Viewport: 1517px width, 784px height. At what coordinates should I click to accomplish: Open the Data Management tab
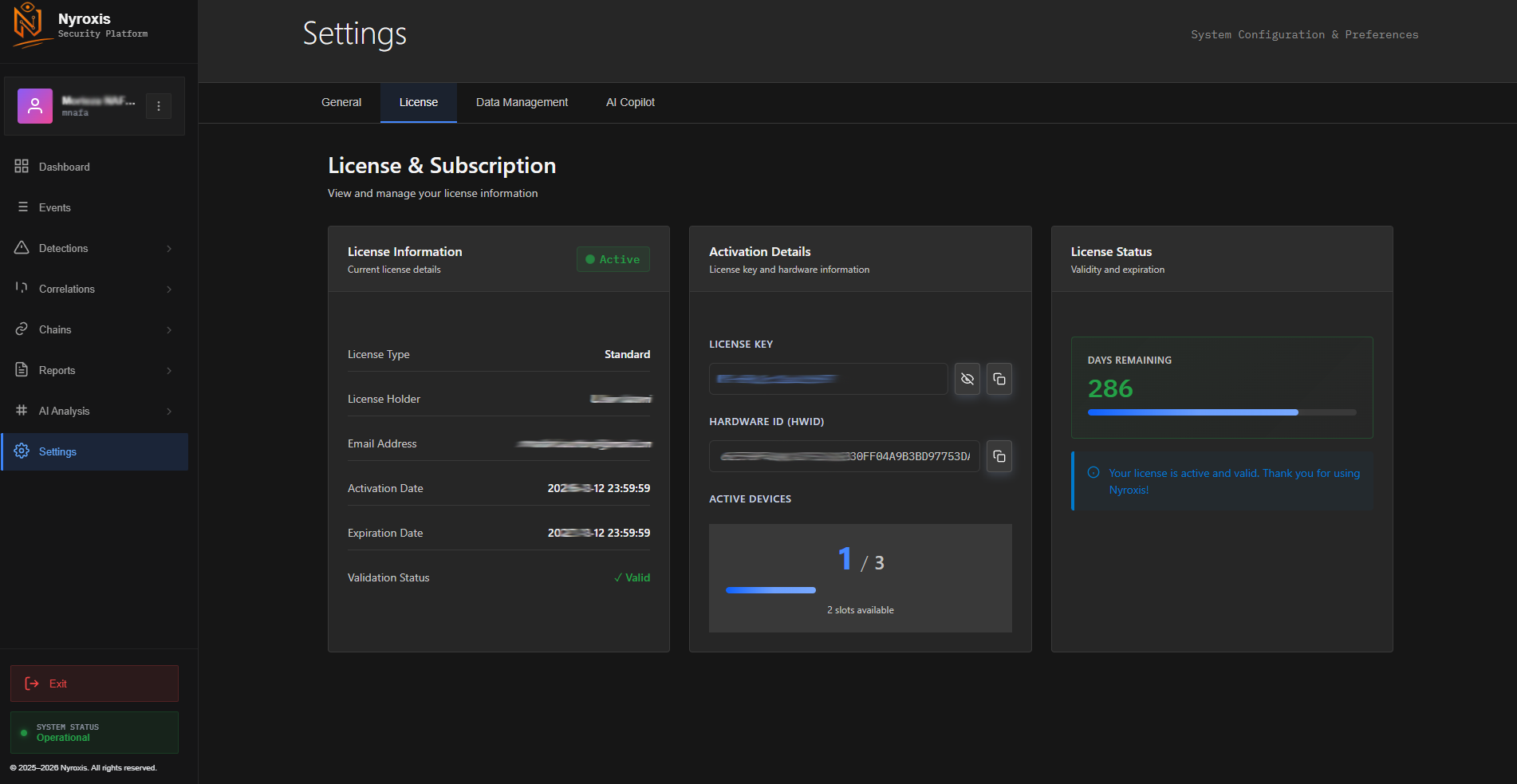[x=522, y=102]
